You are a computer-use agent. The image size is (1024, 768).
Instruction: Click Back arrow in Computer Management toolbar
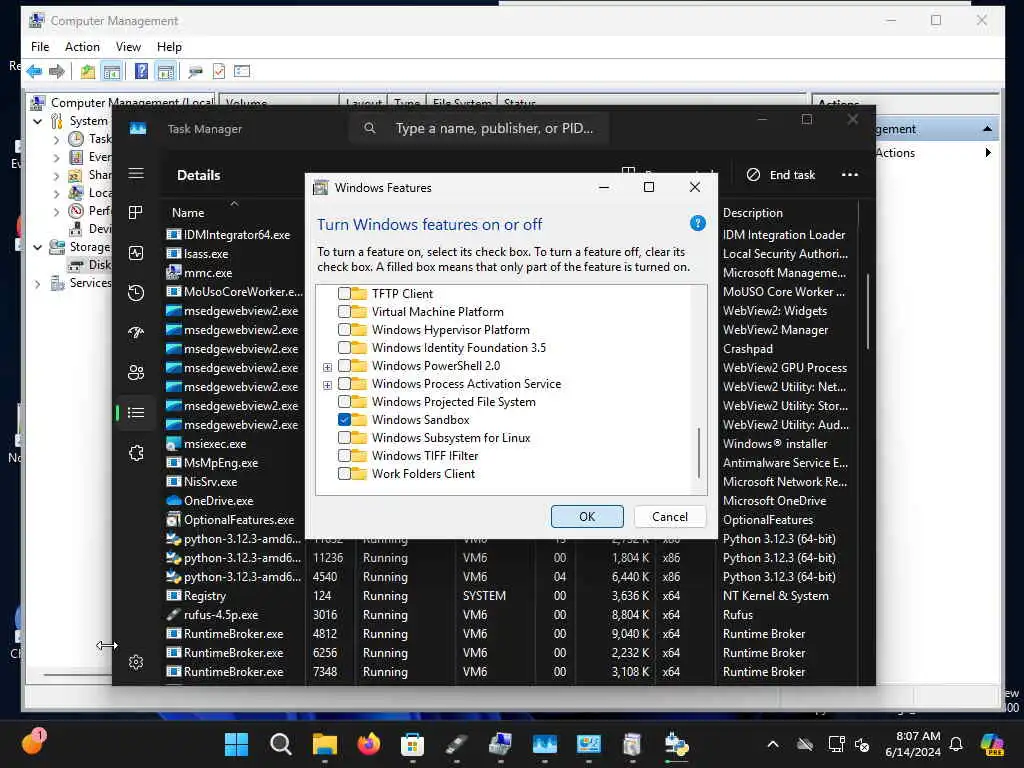[x=35, y=71]
